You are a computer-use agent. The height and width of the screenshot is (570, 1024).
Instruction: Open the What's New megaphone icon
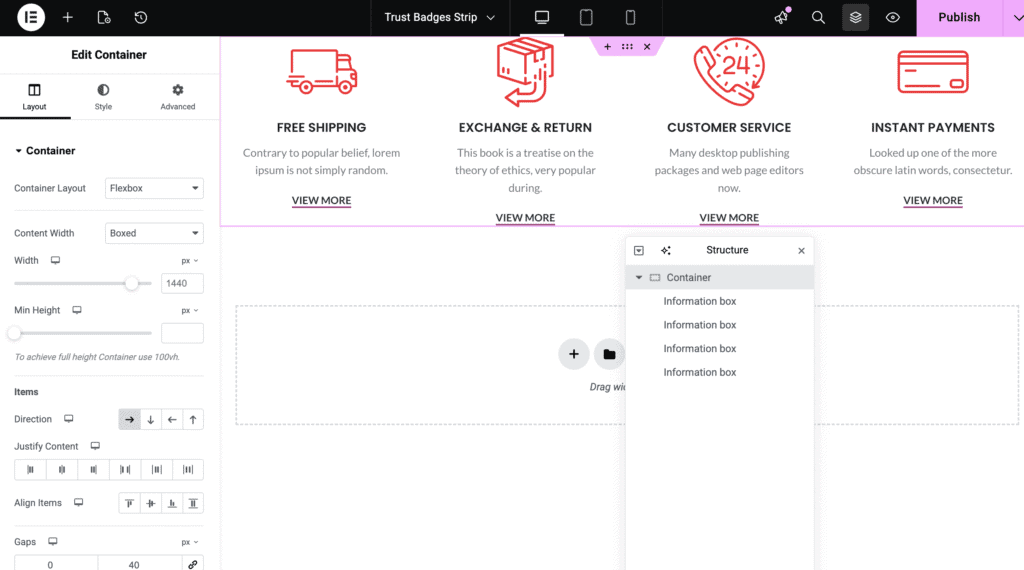point(781,18)
